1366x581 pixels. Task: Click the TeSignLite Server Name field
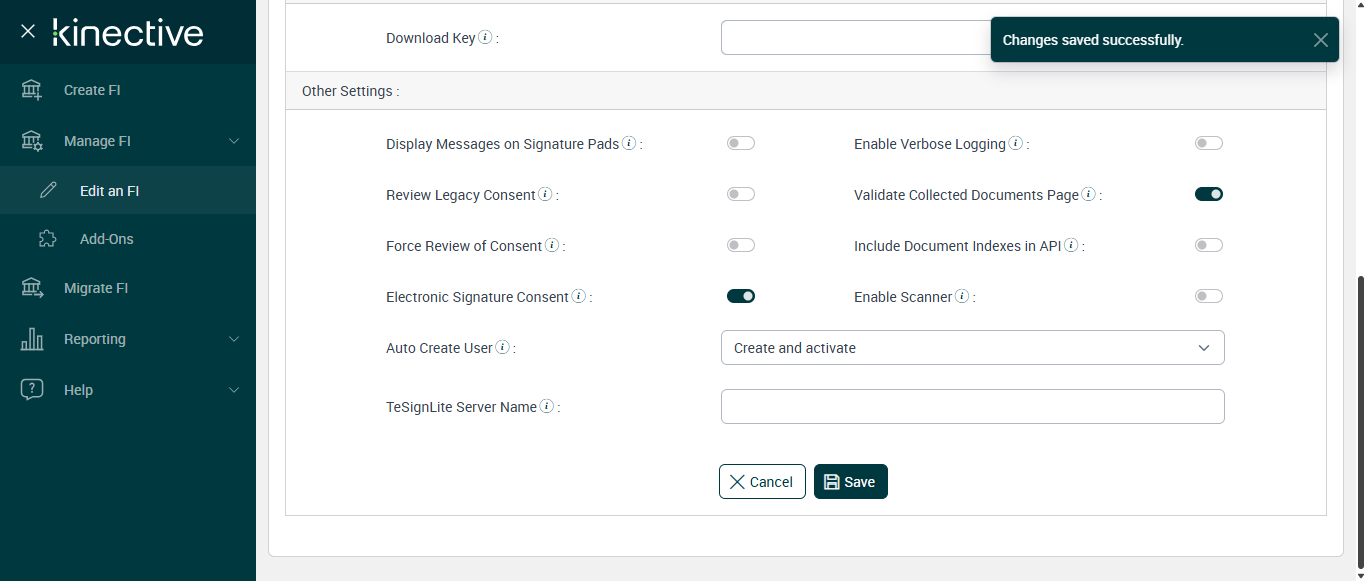click(972, 407)
